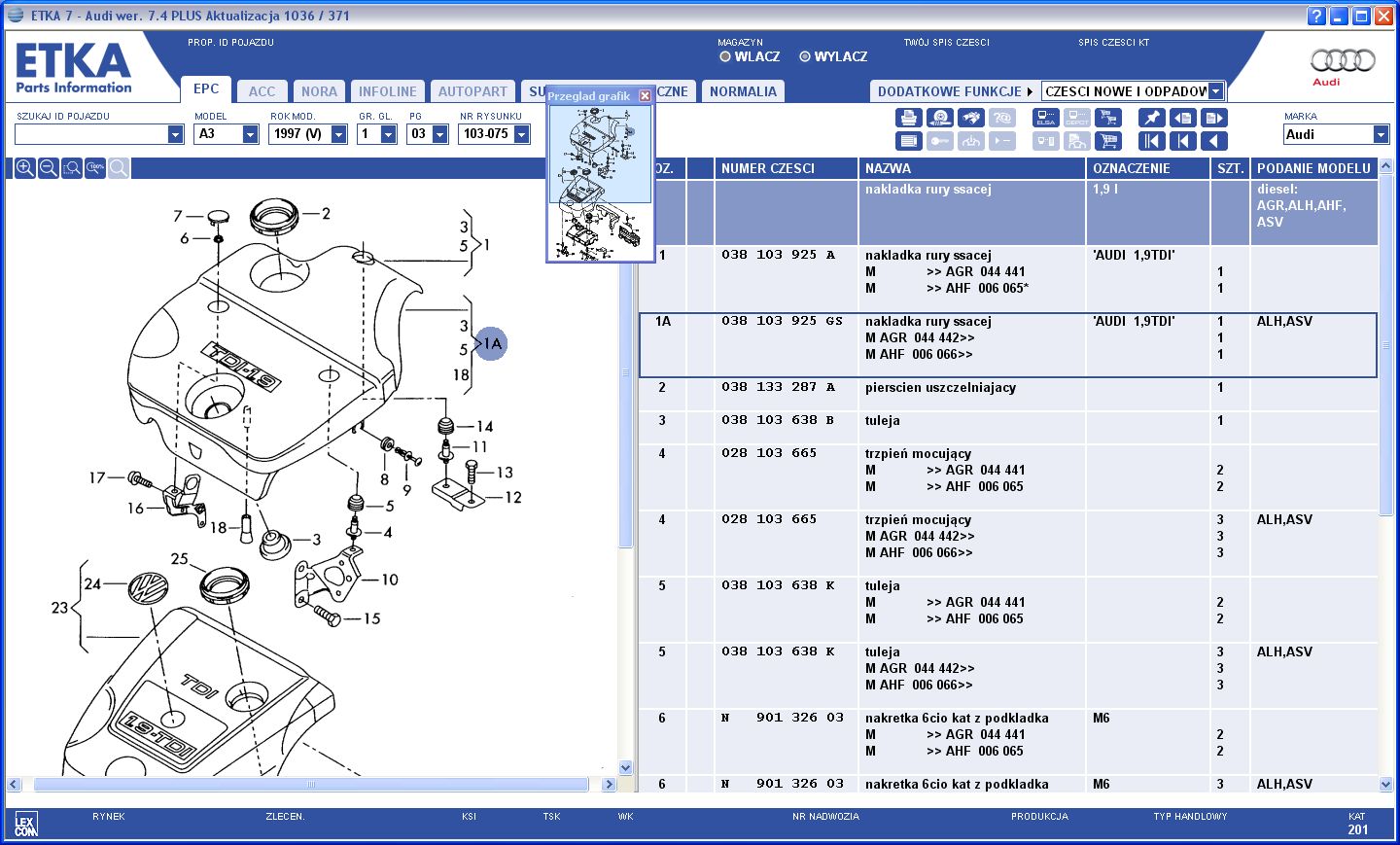
Task: Jump to first subgroup icon
Action: coord(1182,141)
